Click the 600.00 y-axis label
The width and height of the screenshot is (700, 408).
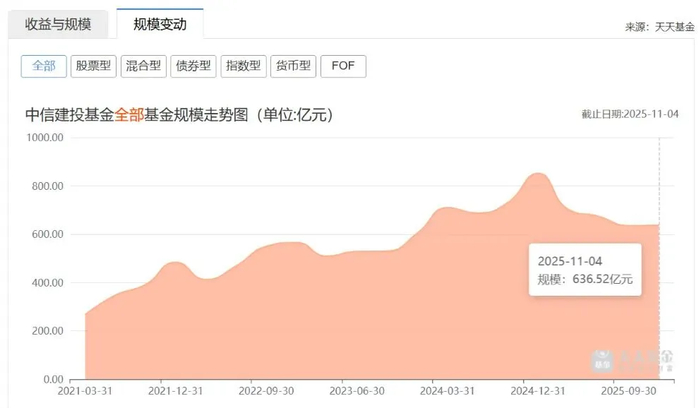point(47,234)
